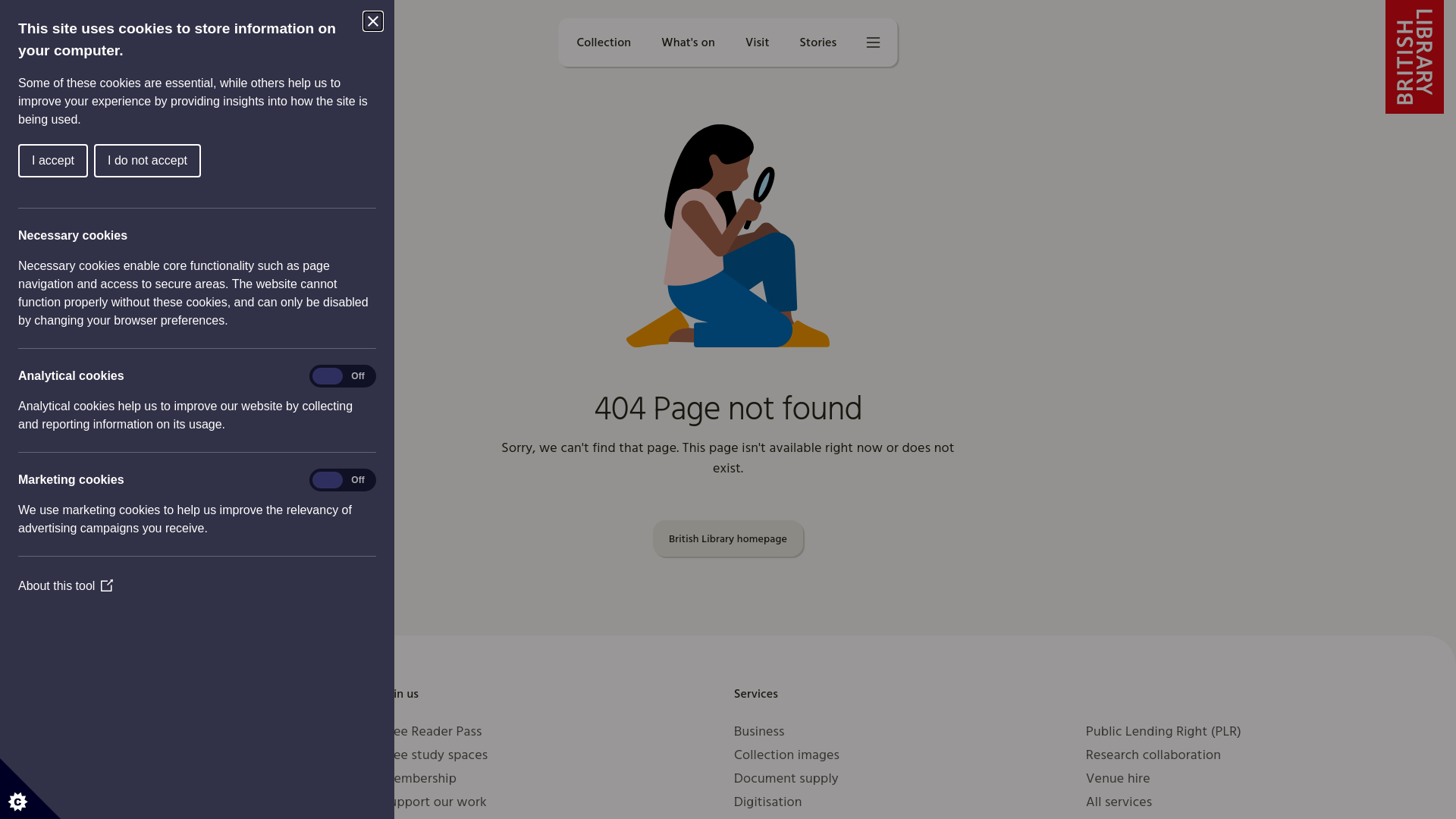This screenshot has width=1456, height=819.
Task: Click the Services footer heading
Action: (756, 694)
